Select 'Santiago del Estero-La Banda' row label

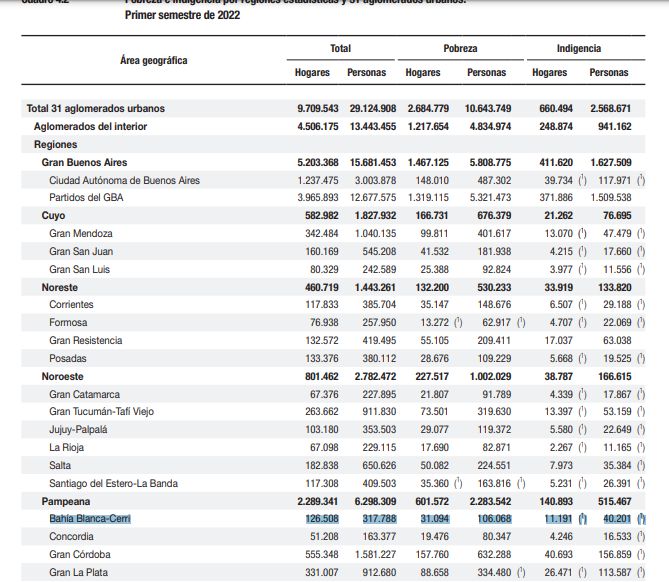(113, 483)
